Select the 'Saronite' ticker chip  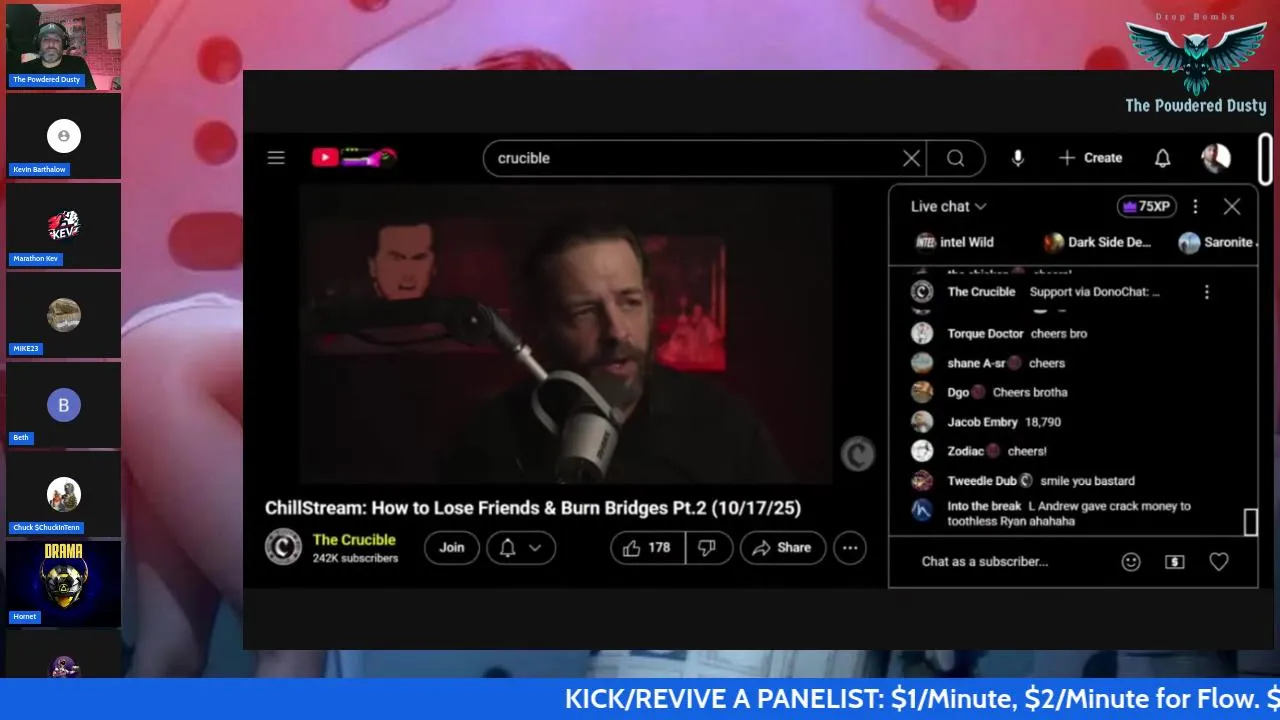pos(1217,242)
